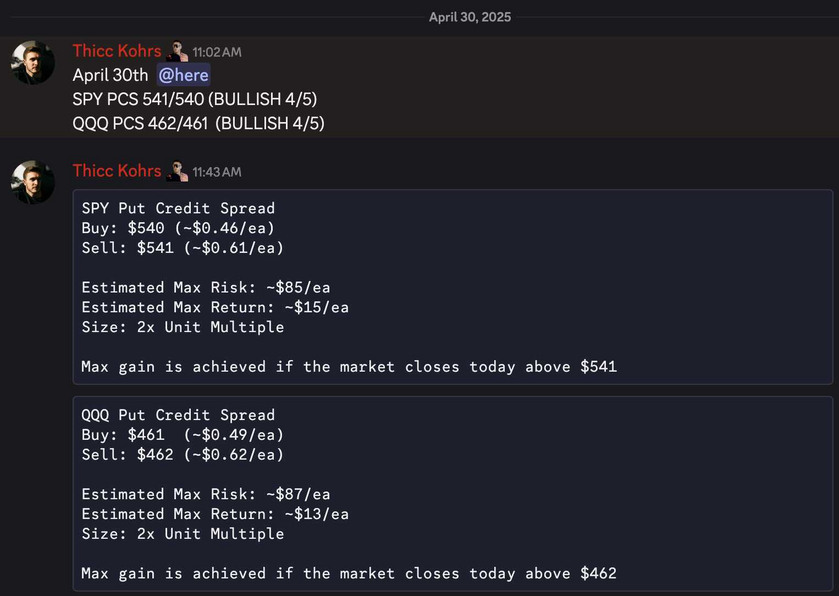The height and width of the screenshot is (596, 839).
Task: Click the @here mention
Action: click(x=184, y=75)
